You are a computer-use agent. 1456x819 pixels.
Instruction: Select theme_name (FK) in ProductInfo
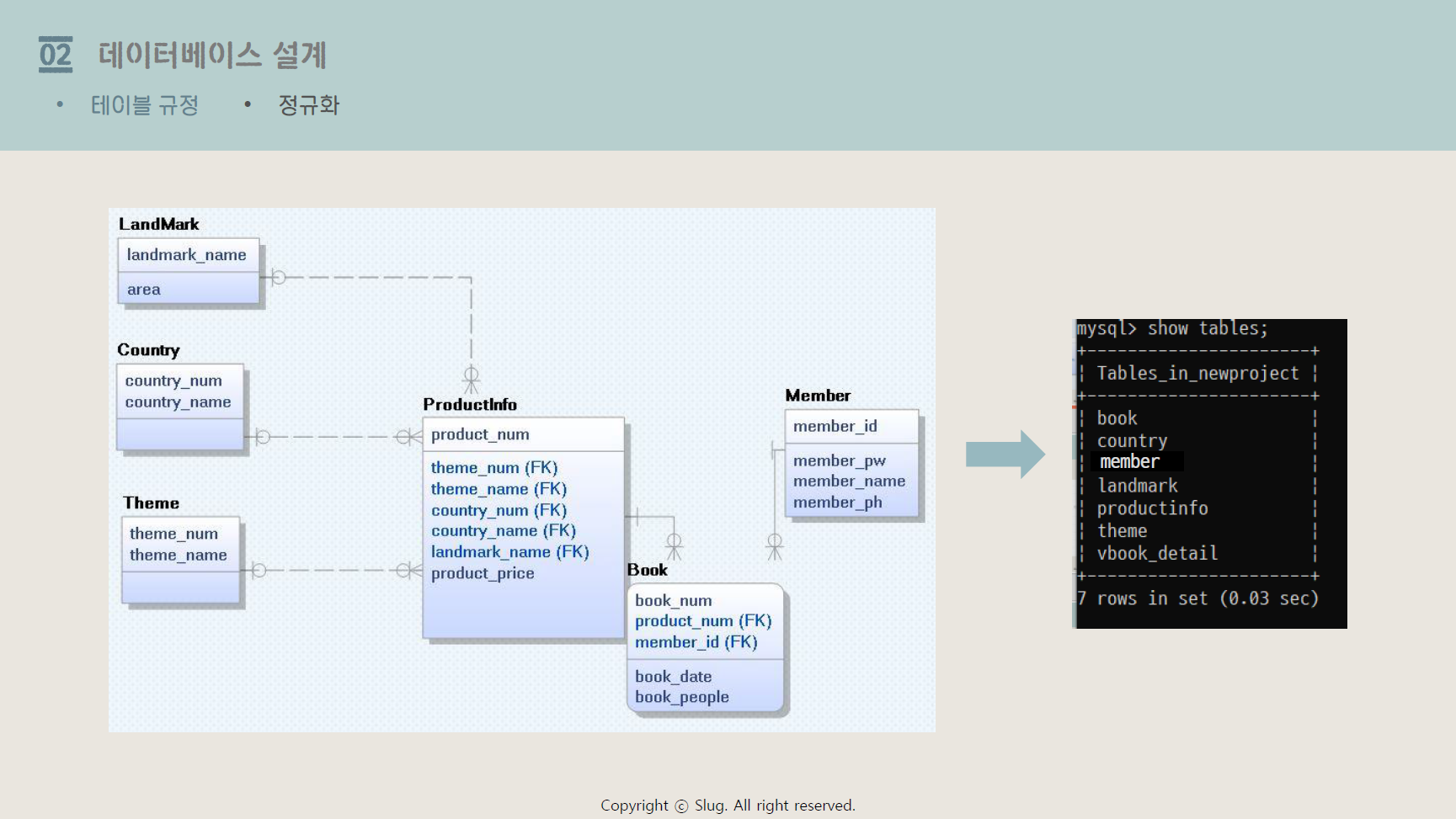499,489
